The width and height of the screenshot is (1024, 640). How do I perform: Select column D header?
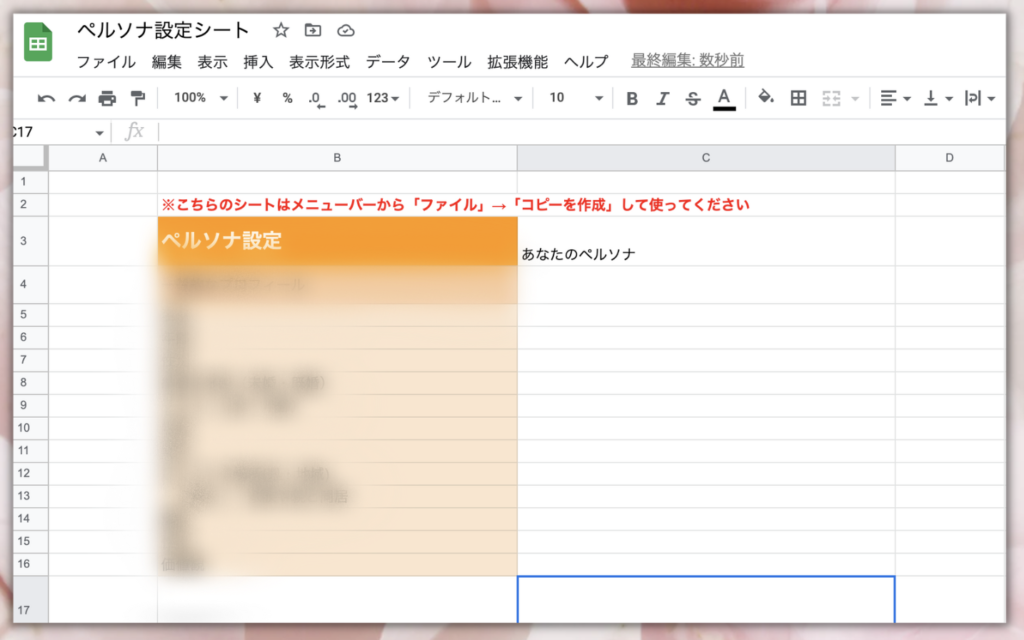(x=950, y=158)
